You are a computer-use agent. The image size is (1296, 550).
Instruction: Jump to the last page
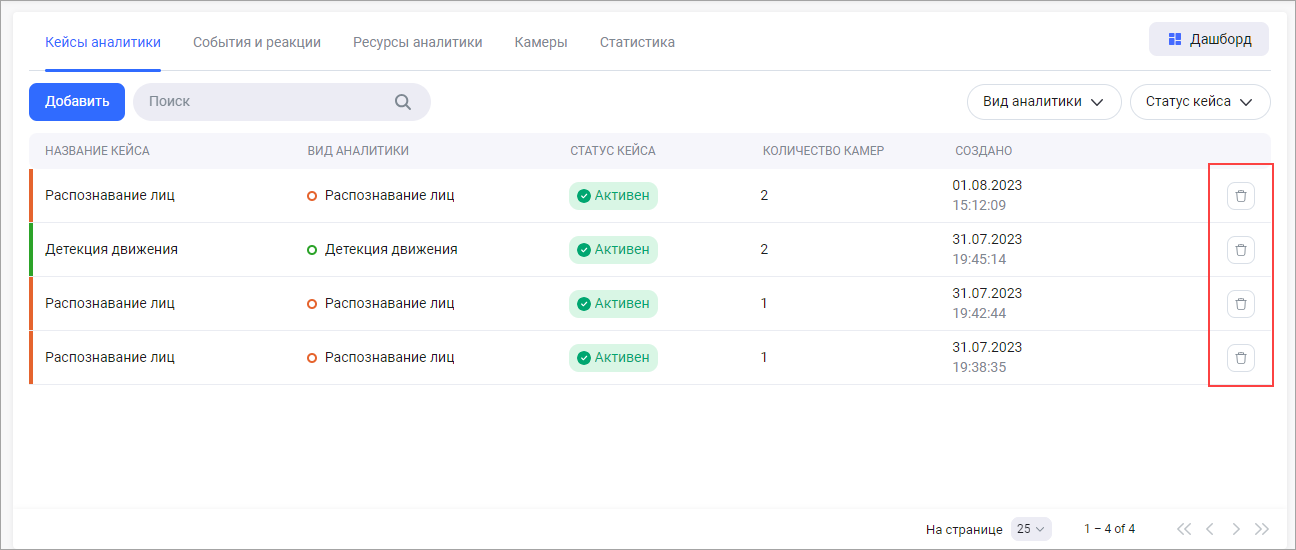coord(1261,529)
